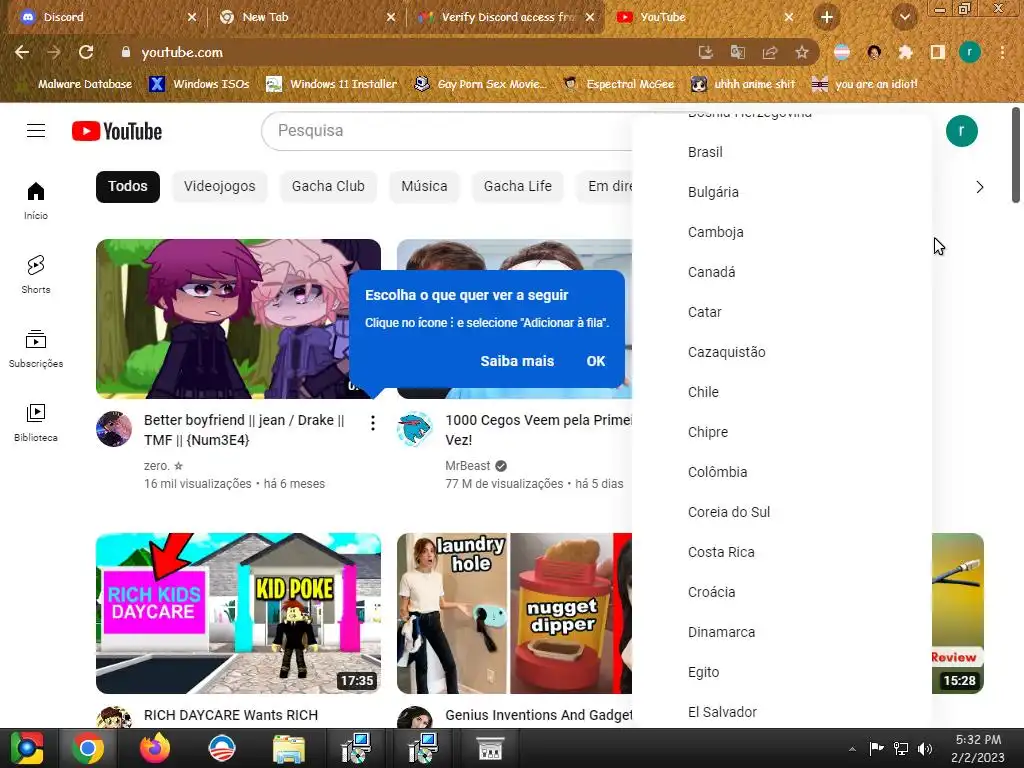Open the browser extensions puzzle icon
1024x768 pixels.
click(x=905, y=52)
